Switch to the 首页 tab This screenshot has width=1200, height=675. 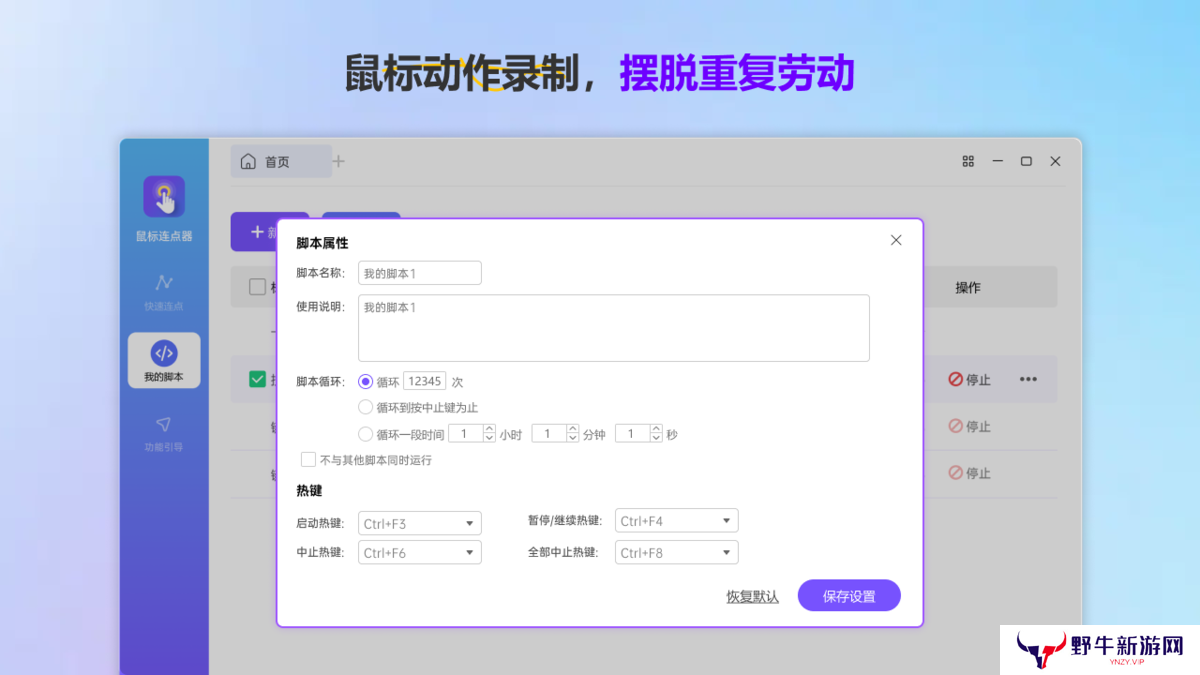tap(281, 161)
